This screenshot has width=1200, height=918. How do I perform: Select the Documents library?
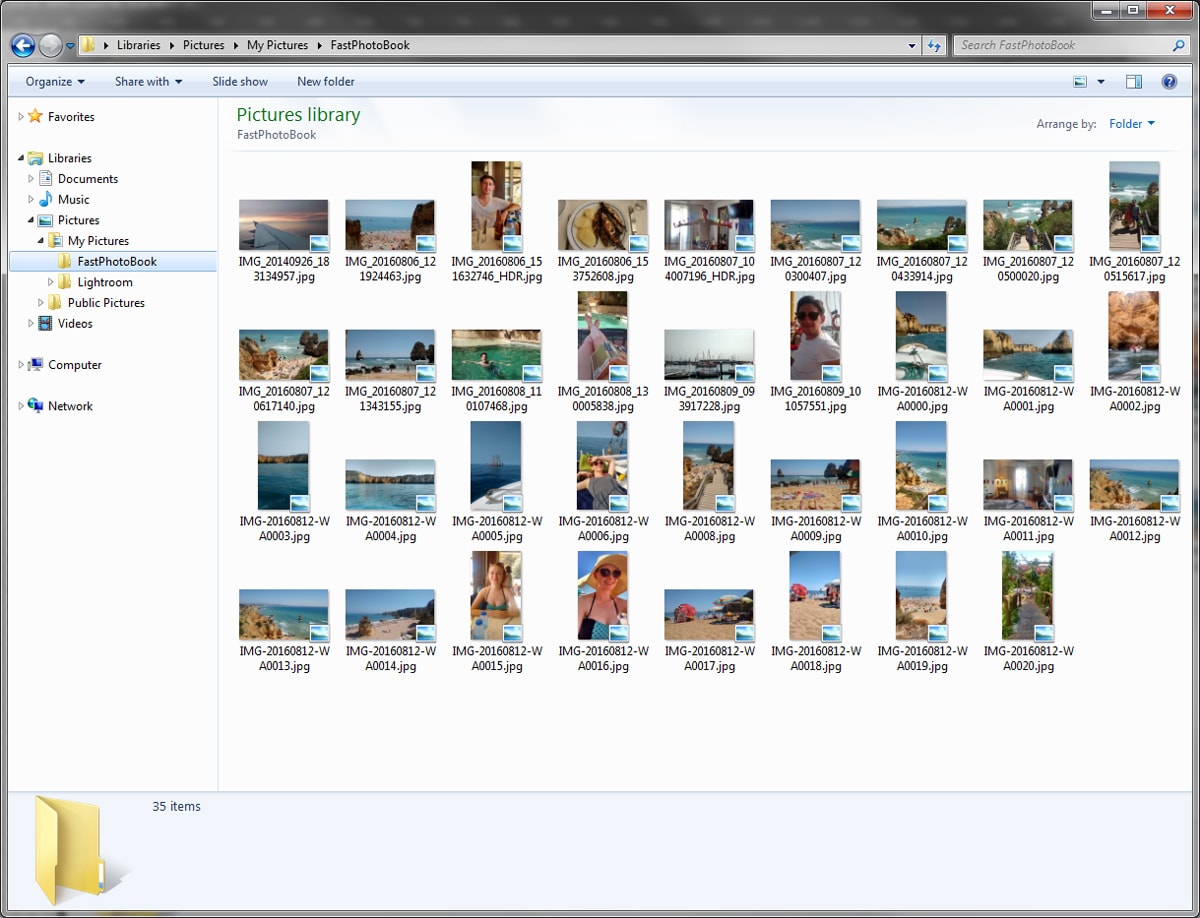[x=88, y=179]
